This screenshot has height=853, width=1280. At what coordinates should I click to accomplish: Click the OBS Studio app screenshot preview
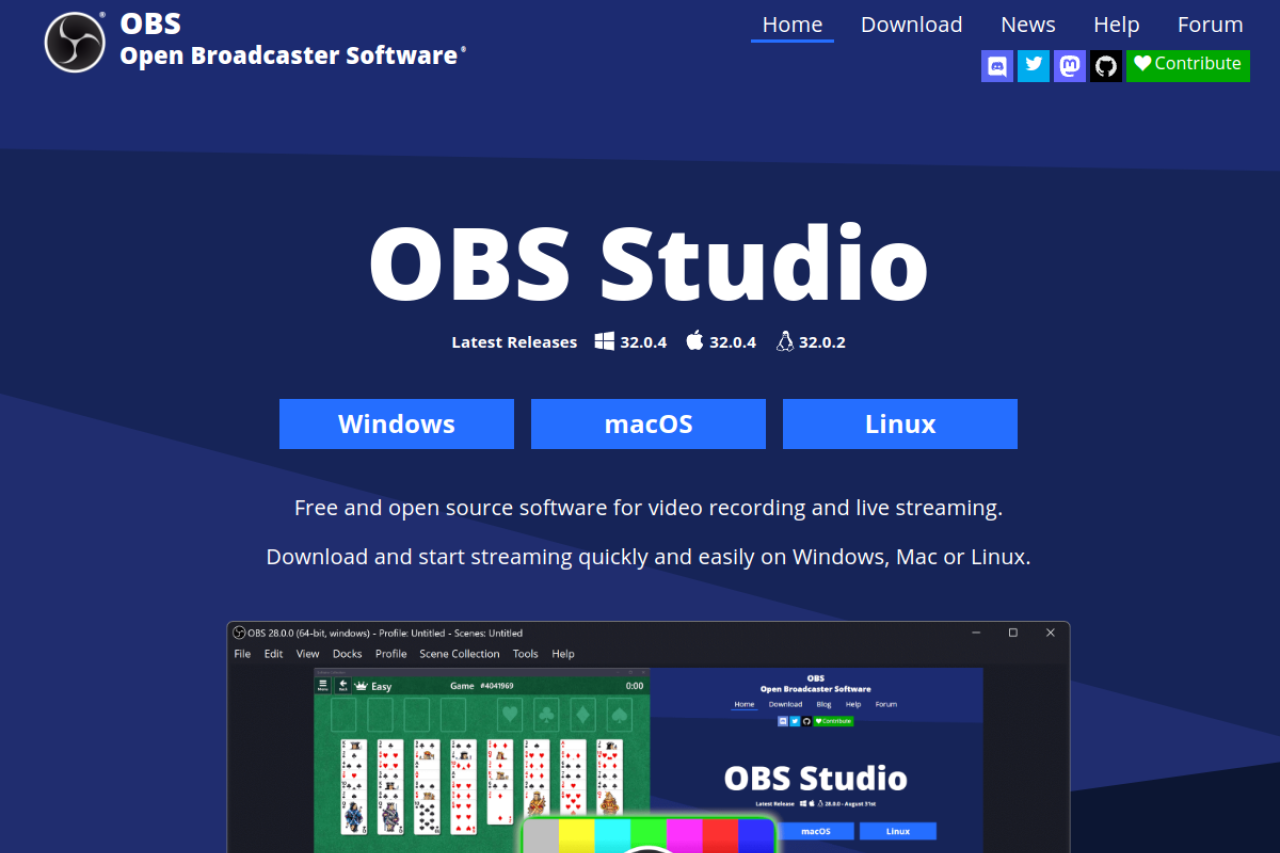click(648, 735)
